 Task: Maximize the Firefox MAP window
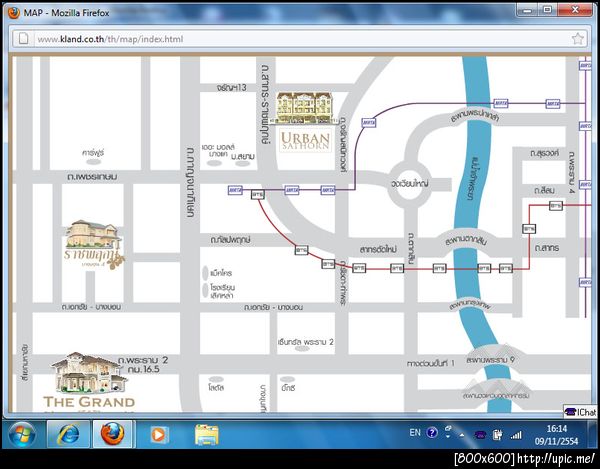(x=548, y=11)
